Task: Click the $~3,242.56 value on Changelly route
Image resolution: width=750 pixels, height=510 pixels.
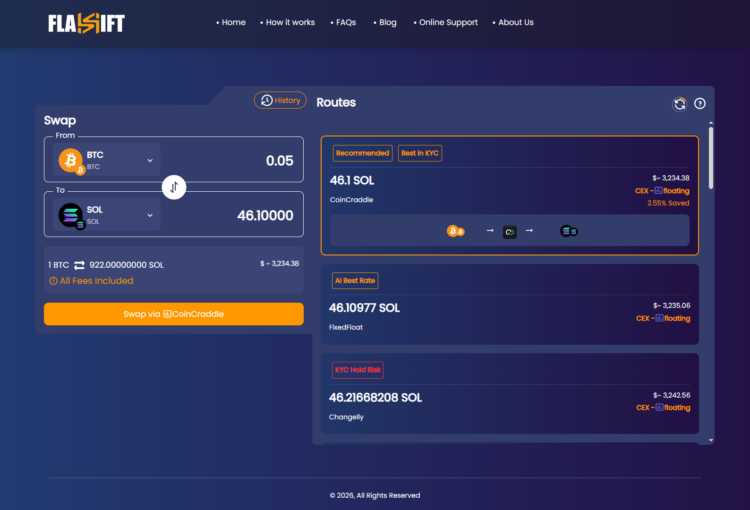Action: click(x=672, y=395)
